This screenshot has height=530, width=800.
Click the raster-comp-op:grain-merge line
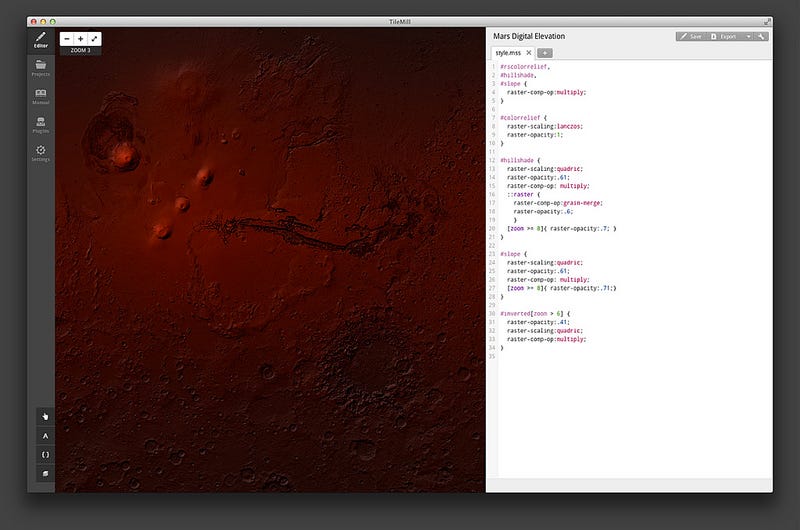(558, 203)
